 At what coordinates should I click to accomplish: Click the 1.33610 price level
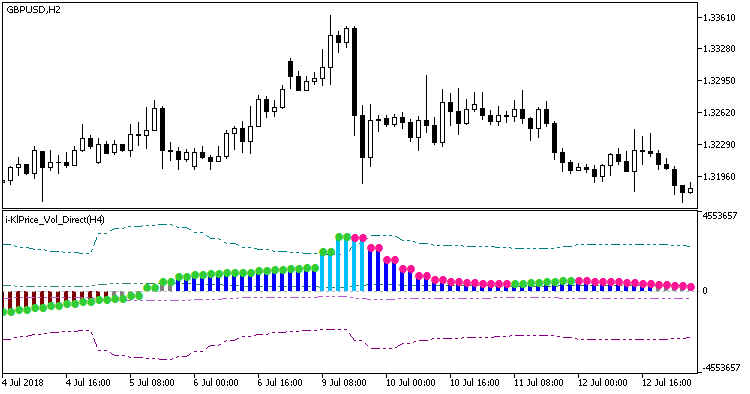pos(719,18)
